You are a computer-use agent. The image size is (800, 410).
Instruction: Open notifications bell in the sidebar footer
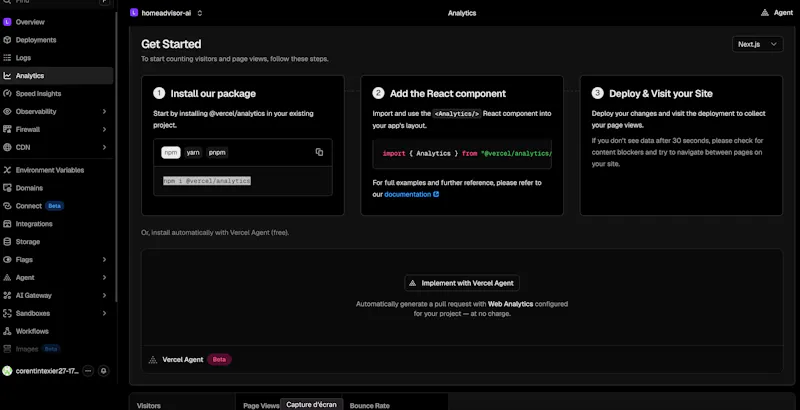(104, 371)
